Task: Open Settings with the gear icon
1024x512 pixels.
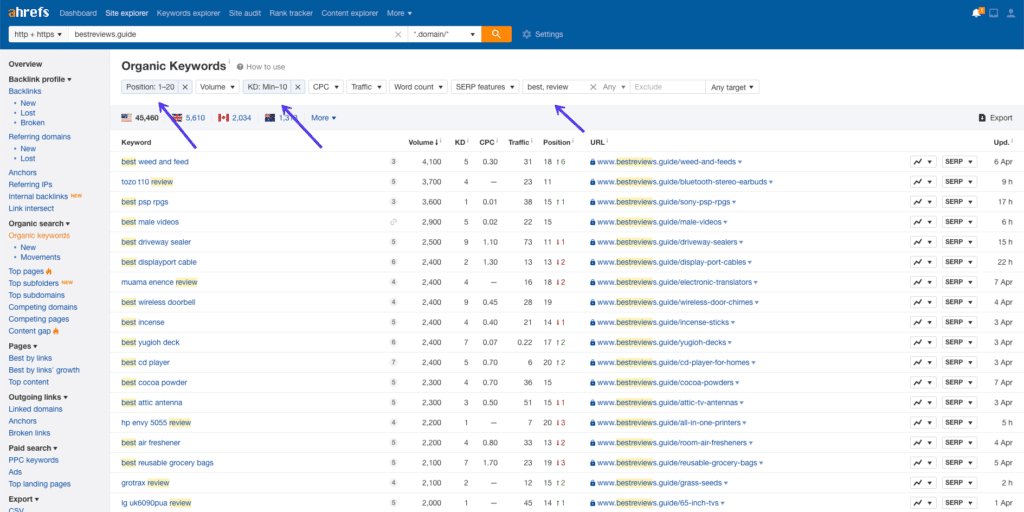Action: pos(543,34)
